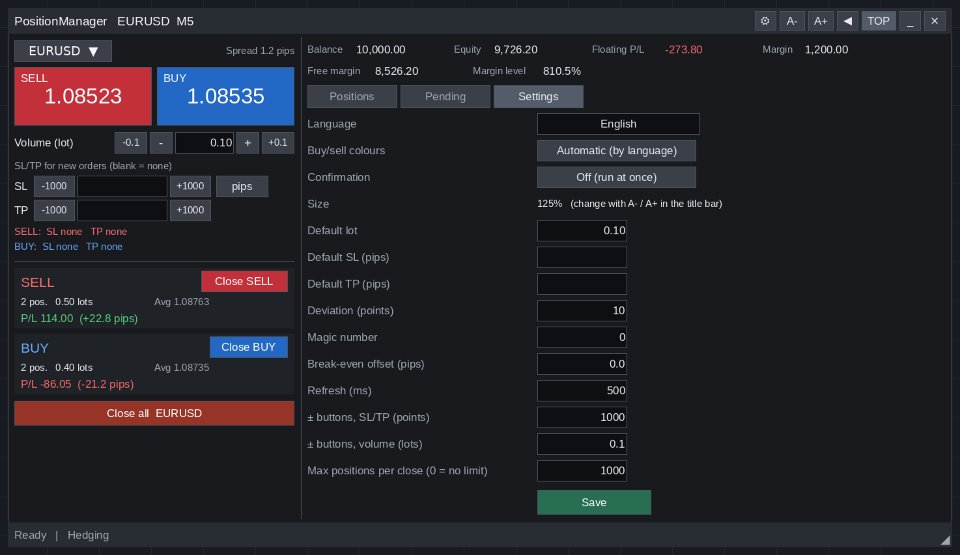Close the PositionManager panel
The width and height of the screenshot is (960, 555).
coord(934,21)
